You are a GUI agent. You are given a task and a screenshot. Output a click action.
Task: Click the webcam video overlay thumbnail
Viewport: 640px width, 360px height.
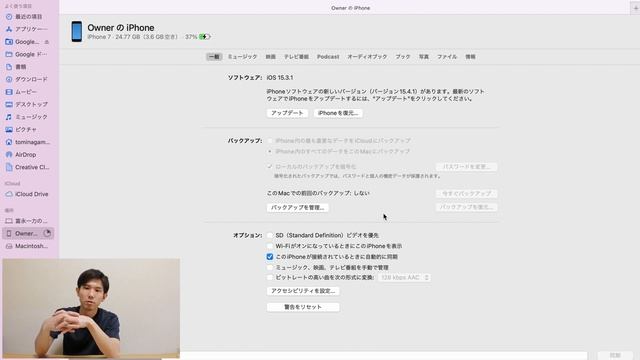click(x=91, y=308)
